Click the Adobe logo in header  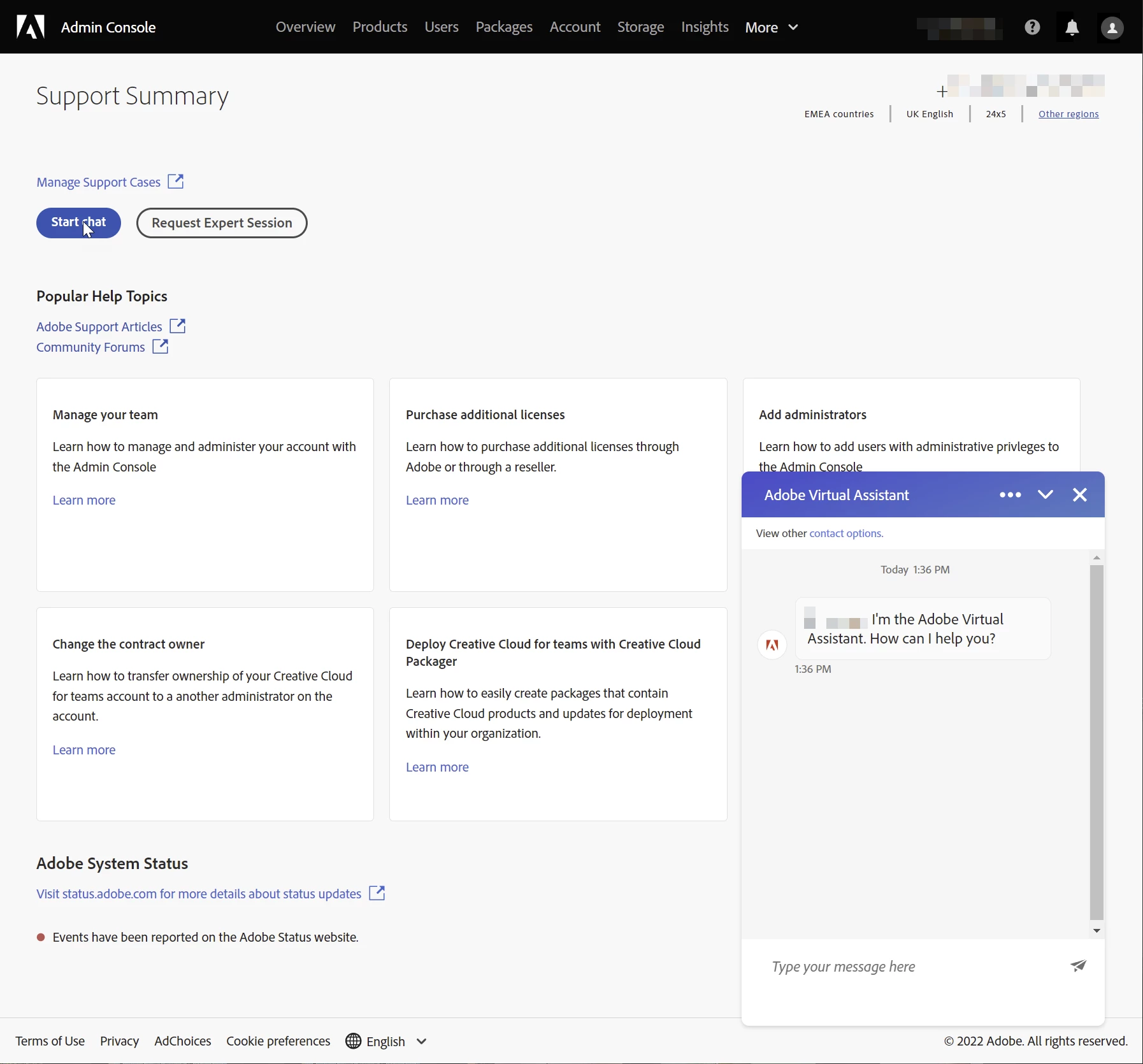click(x=31, y=27)
